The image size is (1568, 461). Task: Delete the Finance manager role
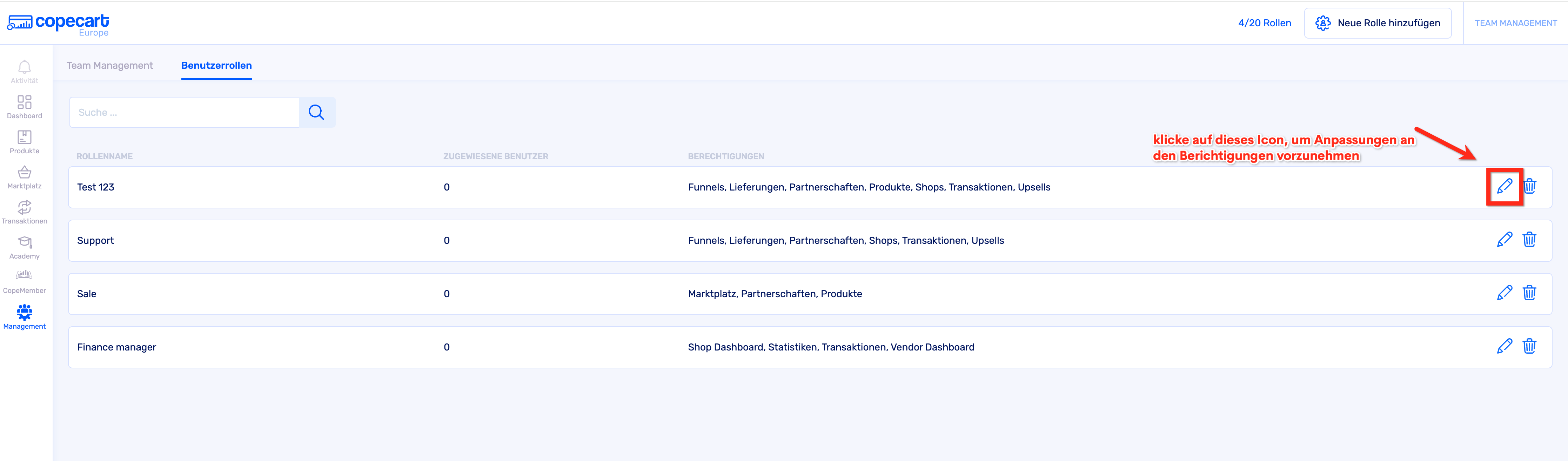pyautogui.click(x=1530, y=347)
